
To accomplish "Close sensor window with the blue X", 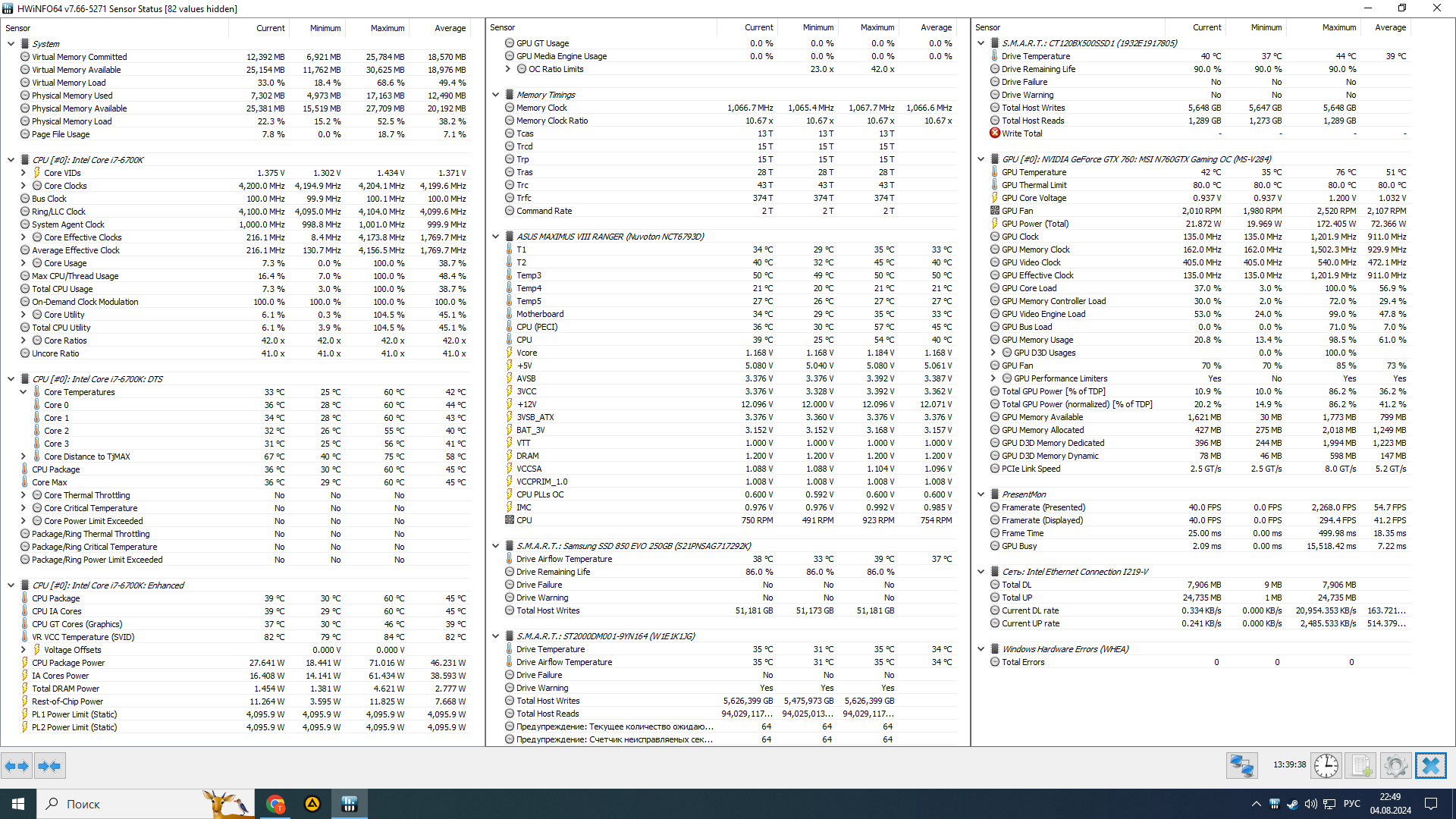I will point(1430,766).
